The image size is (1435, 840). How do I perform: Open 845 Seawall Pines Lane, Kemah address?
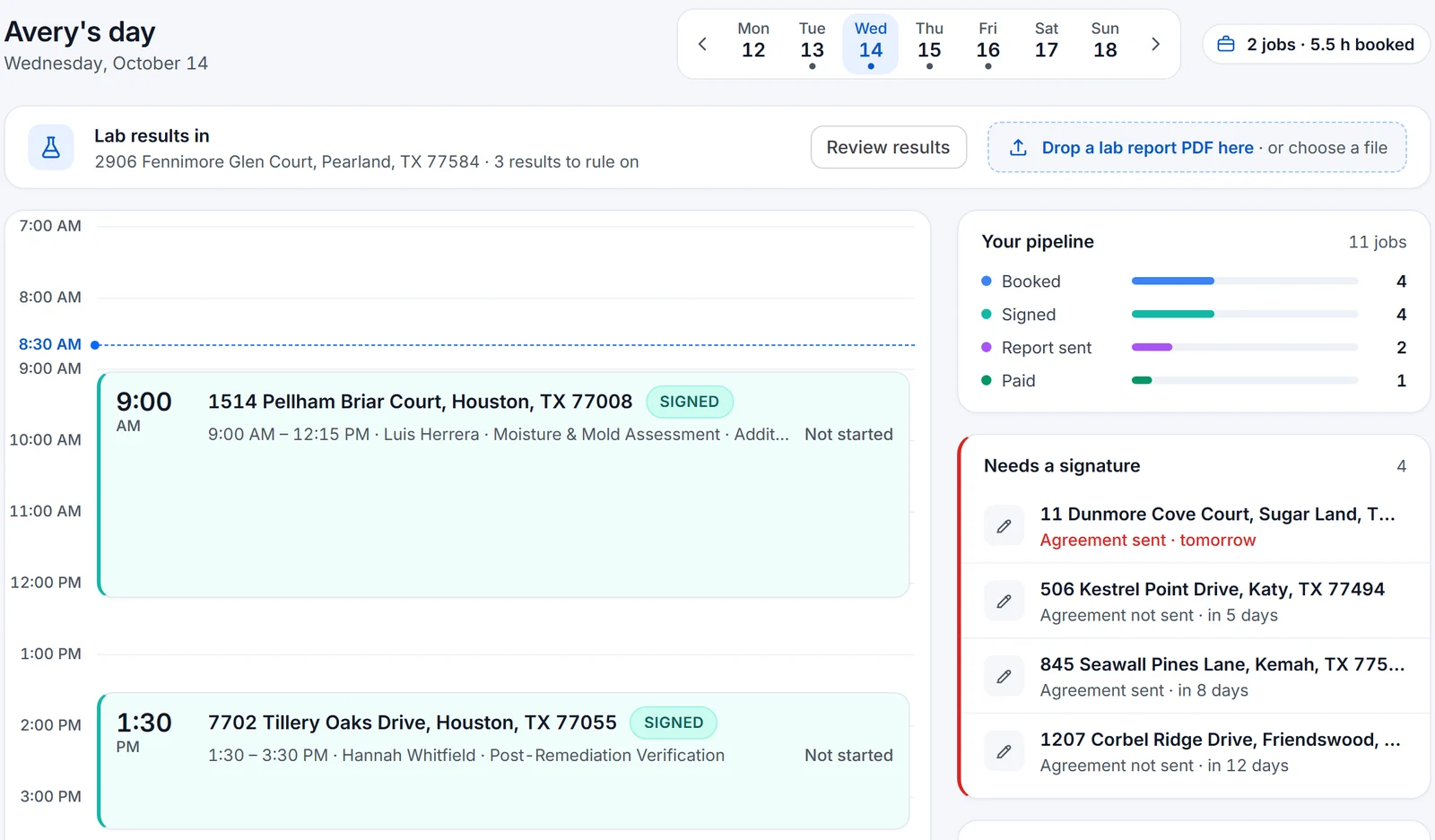(x=1222, y=664)
